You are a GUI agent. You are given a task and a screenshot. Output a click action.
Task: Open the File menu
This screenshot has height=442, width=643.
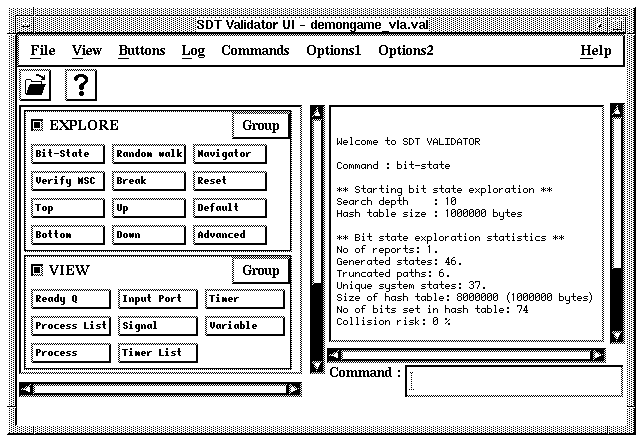(x=43, y=51)
